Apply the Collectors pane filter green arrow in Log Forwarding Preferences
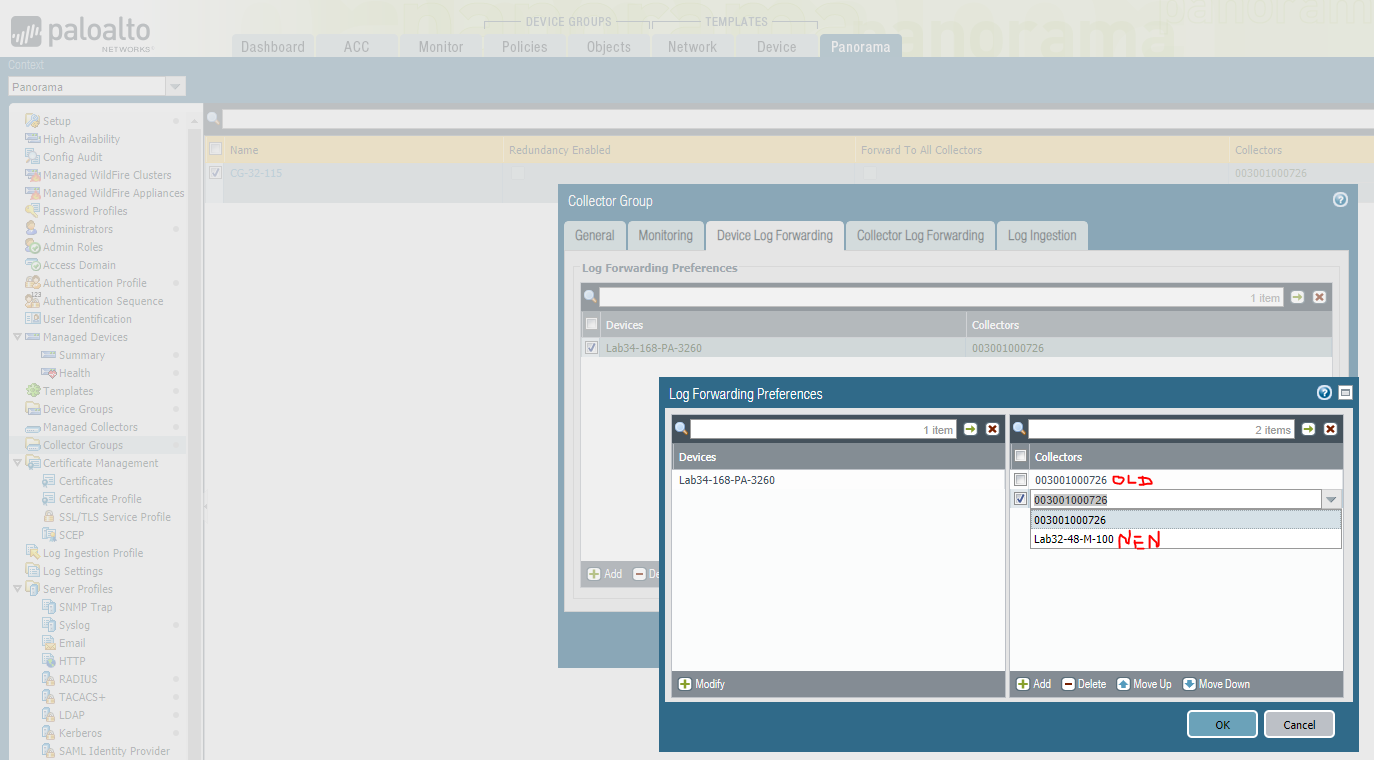The height and width of the screenshot is (760, 1374). tap(1308, 429)
